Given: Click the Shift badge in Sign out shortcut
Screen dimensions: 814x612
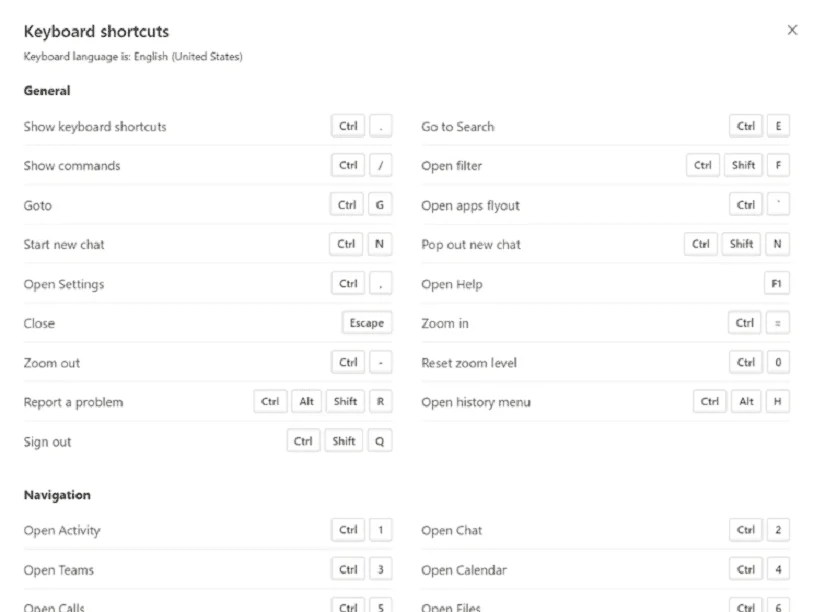Looking at the screenshot, I should (x=344, y=440).
